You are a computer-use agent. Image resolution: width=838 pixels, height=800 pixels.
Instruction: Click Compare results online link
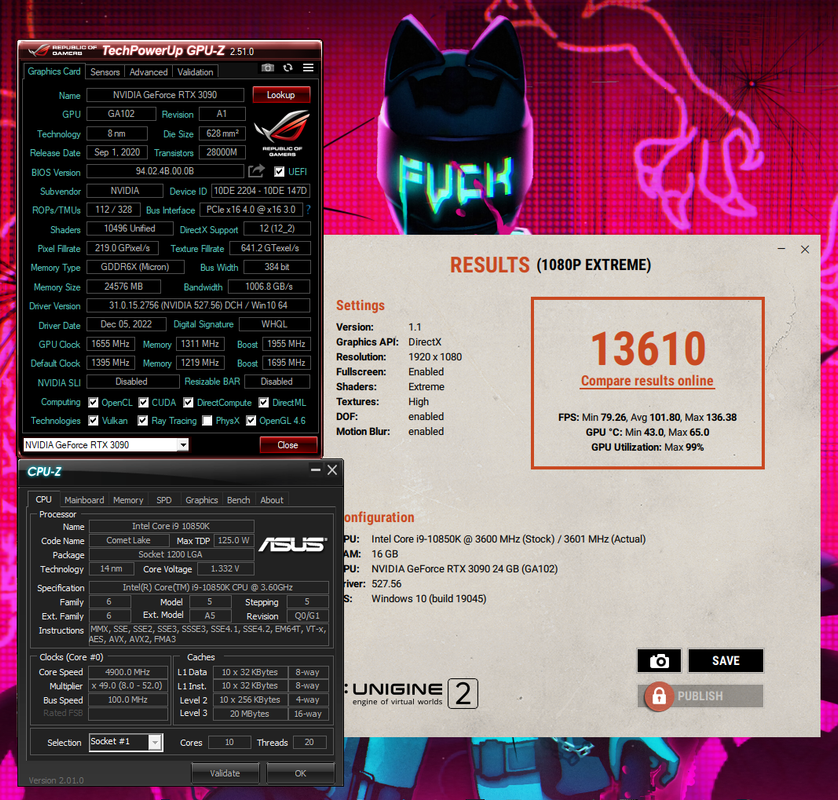click(647, 380)
